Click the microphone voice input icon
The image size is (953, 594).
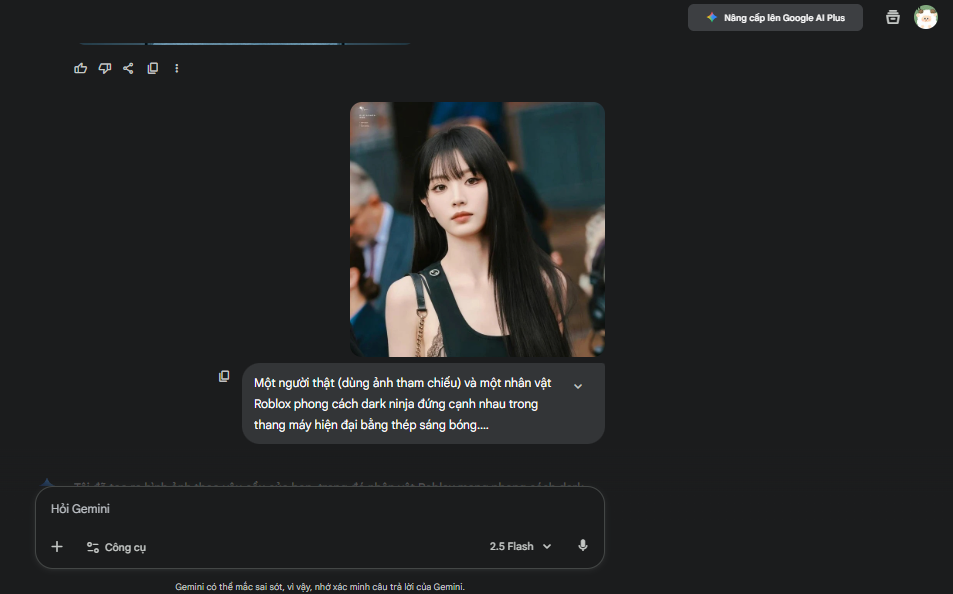(x=583, y=546)
